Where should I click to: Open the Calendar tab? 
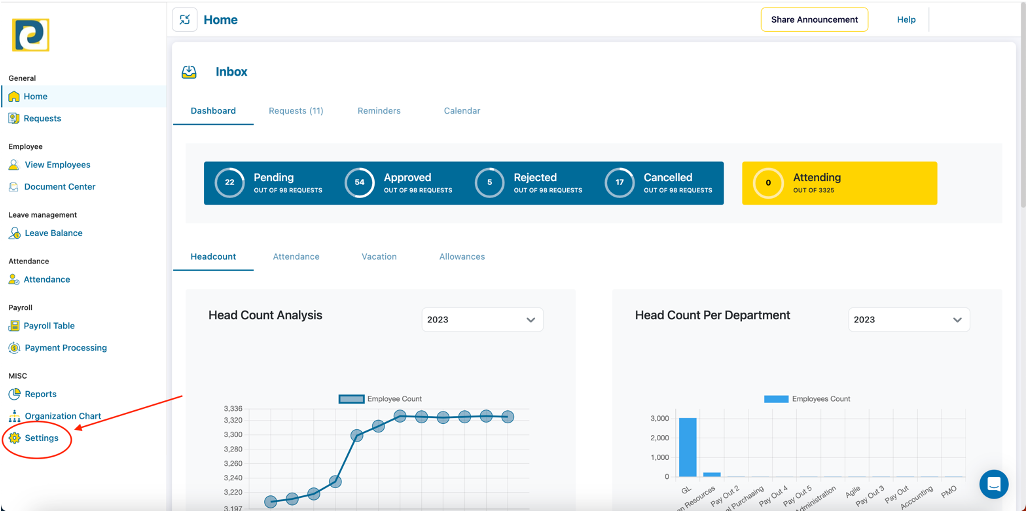point(462,111)
